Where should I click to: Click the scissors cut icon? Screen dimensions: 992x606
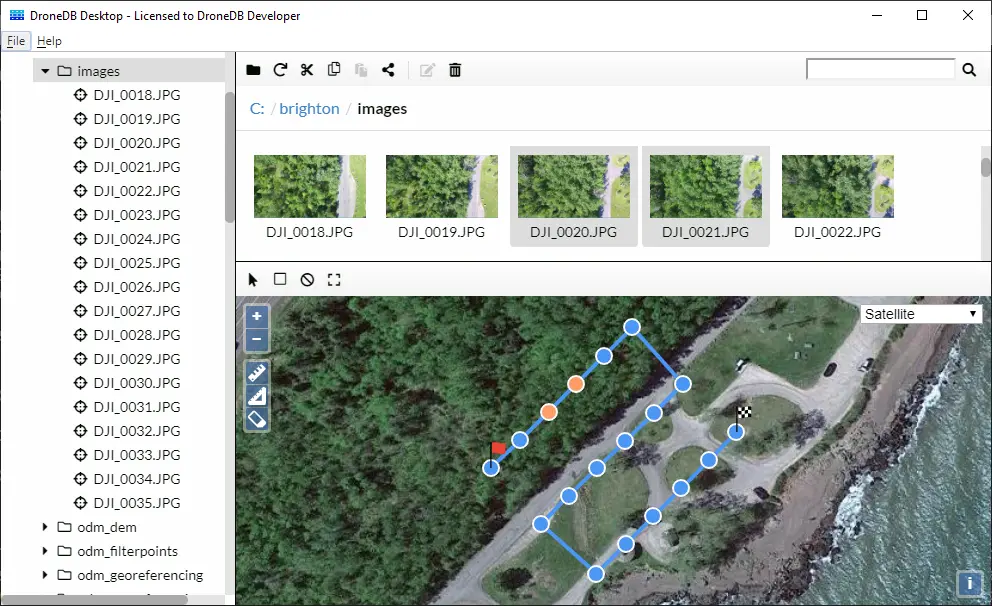307,70
